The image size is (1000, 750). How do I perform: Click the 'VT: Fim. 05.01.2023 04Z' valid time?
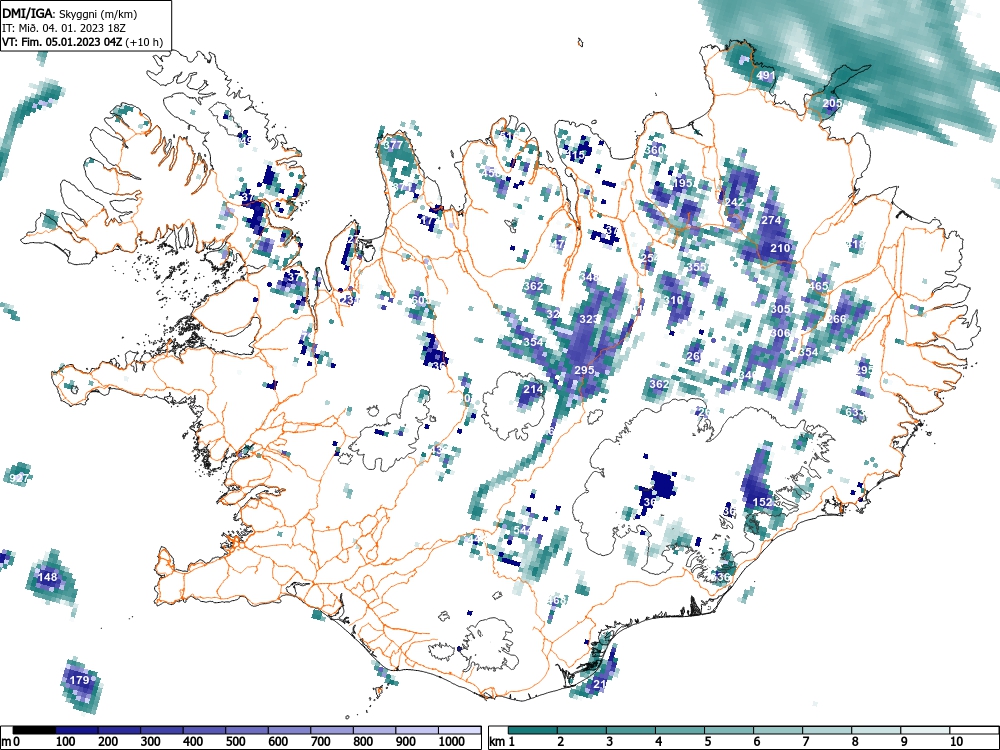pos(62,42)
